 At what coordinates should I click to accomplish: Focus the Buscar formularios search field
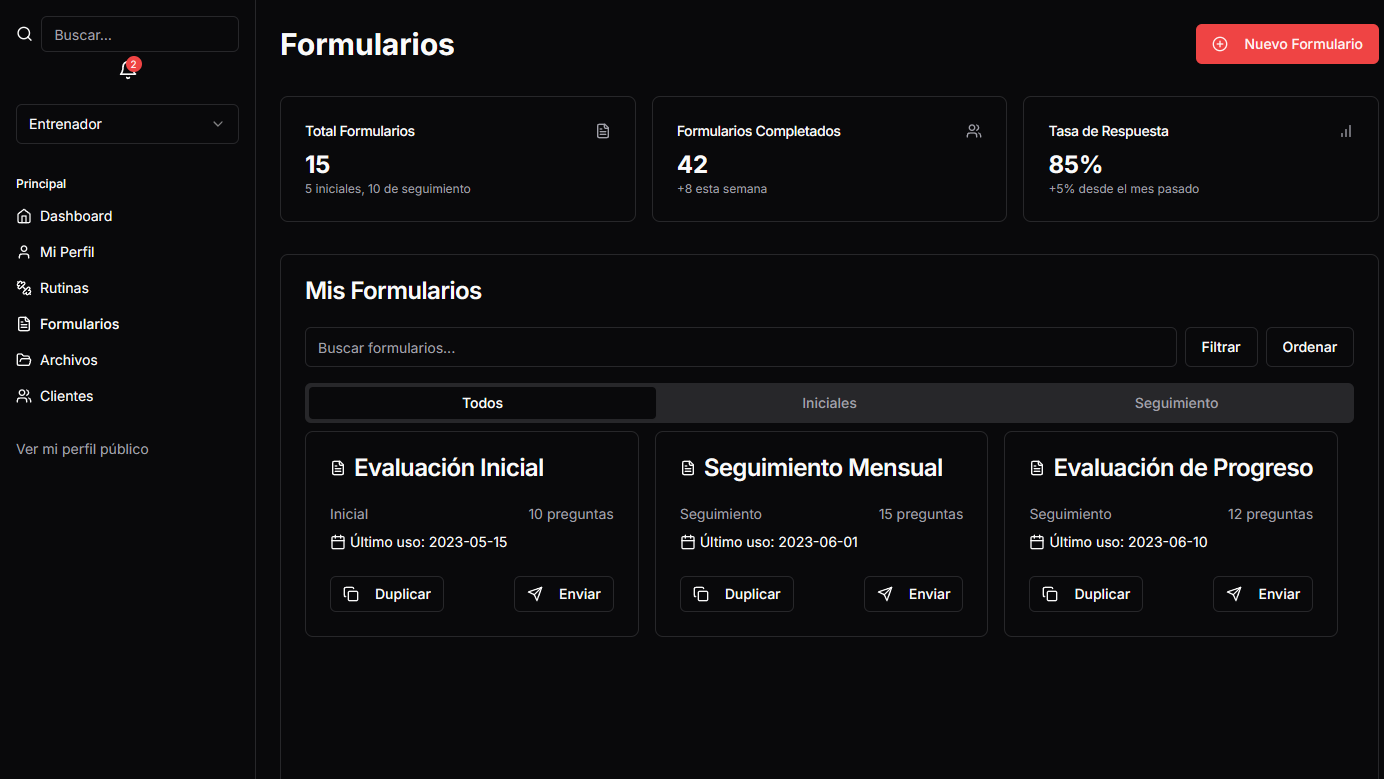740,347
